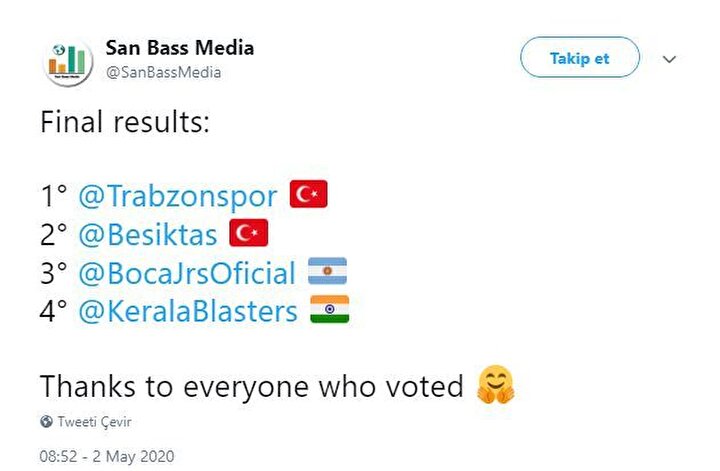
Task: Click the 1° ranking number text
Action: tap(53, 196)
